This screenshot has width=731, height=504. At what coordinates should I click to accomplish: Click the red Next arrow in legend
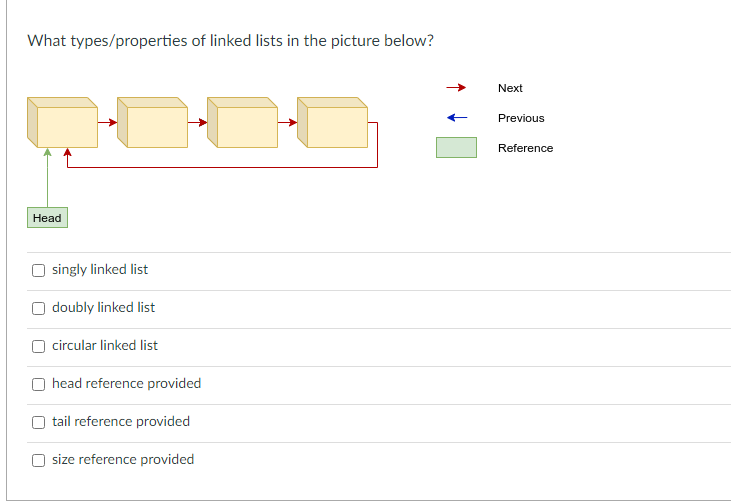point(456,88)
